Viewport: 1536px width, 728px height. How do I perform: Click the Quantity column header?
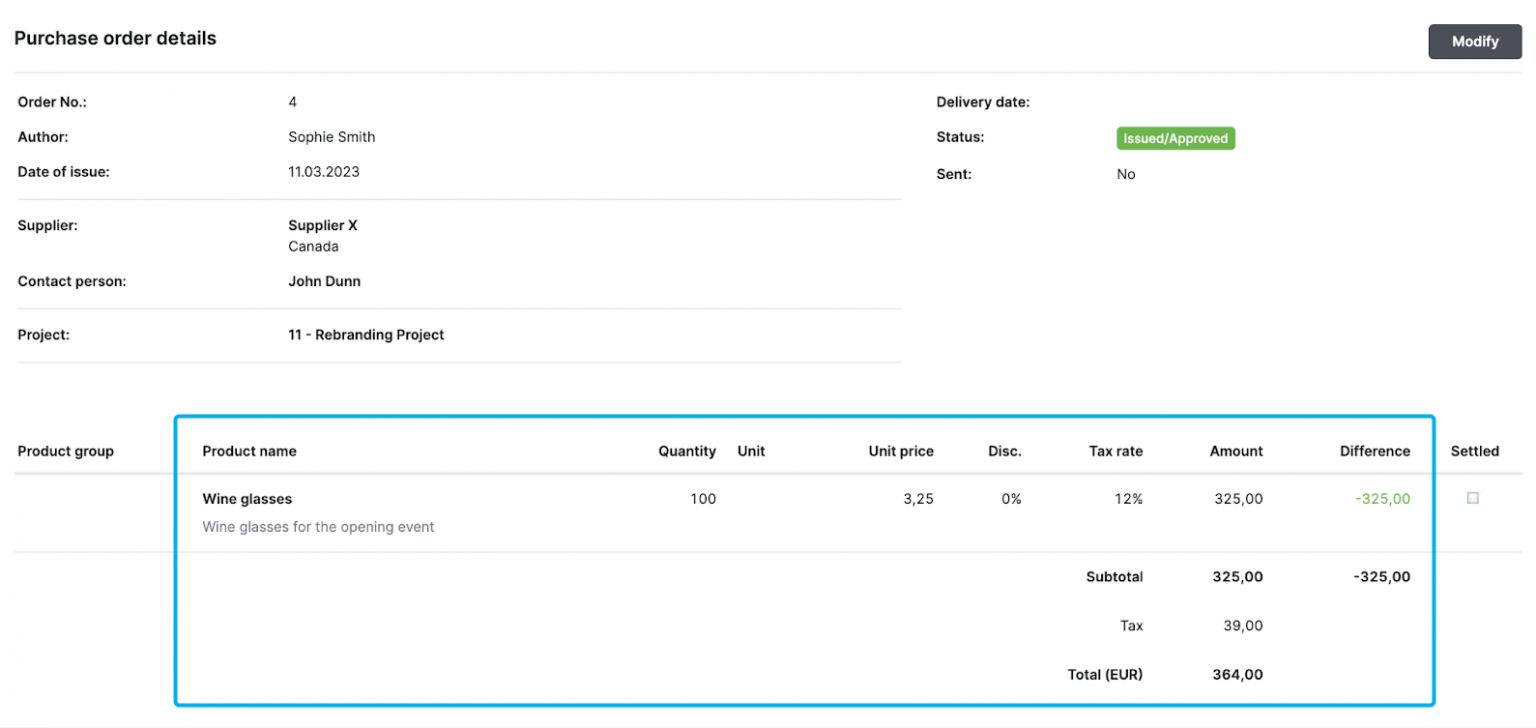687,451
